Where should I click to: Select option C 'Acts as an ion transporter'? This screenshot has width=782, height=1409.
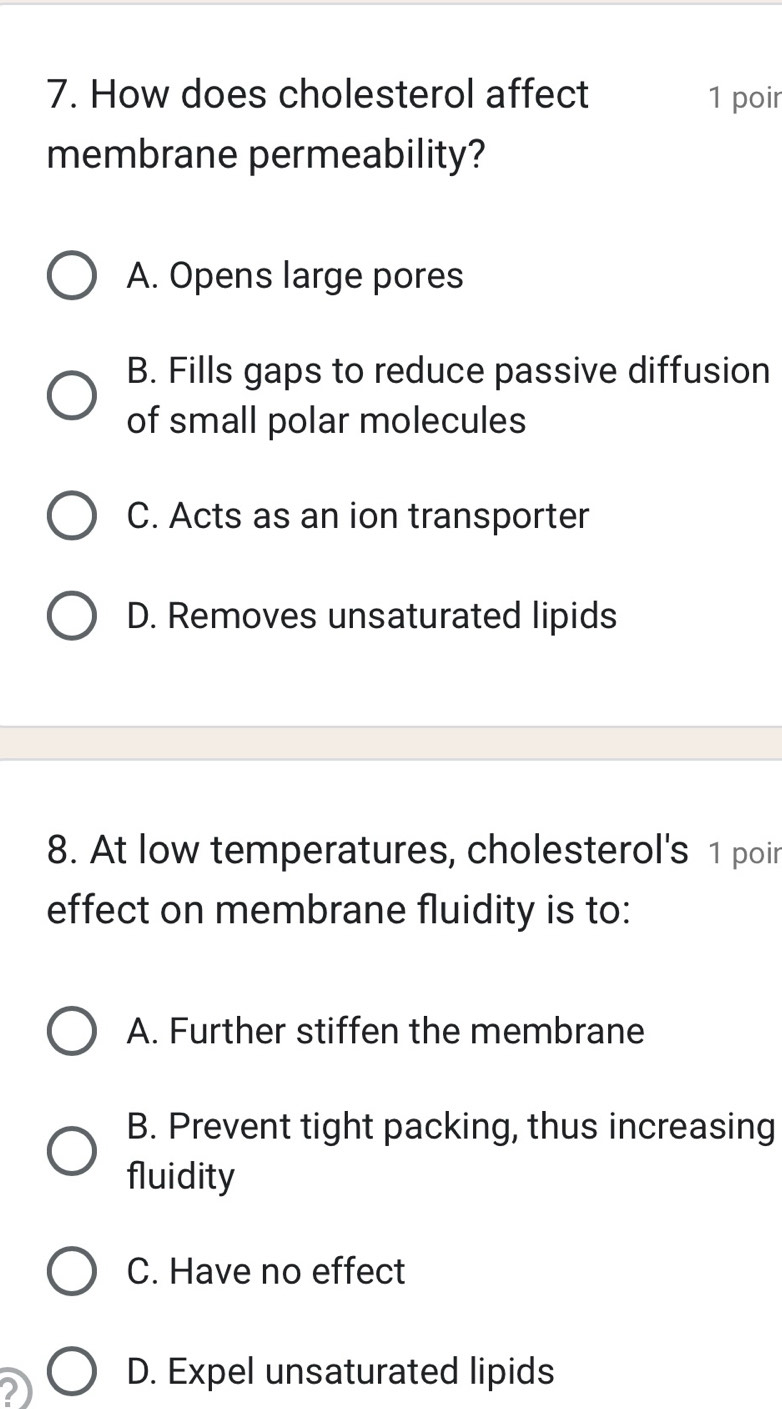70,516
